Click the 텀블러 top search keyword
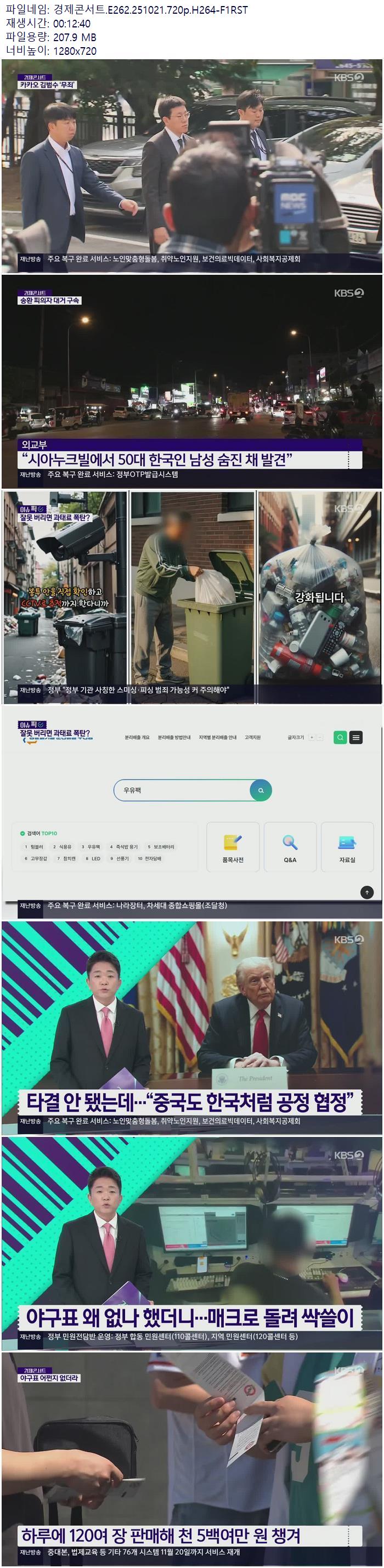 pyautogui.click(x=35, y=847)
